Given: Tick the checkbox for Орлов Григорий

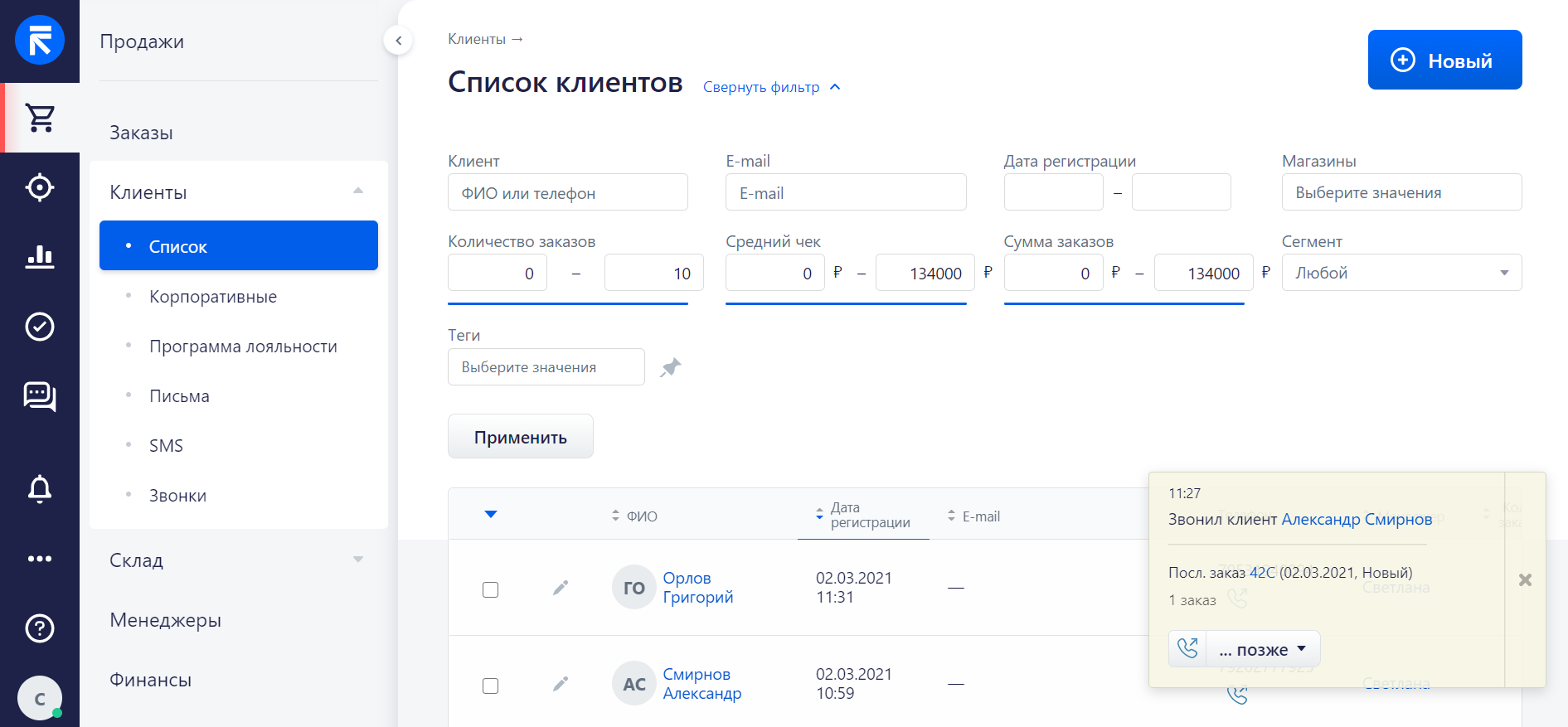Looking at the screenshot, I should point(491,589).
